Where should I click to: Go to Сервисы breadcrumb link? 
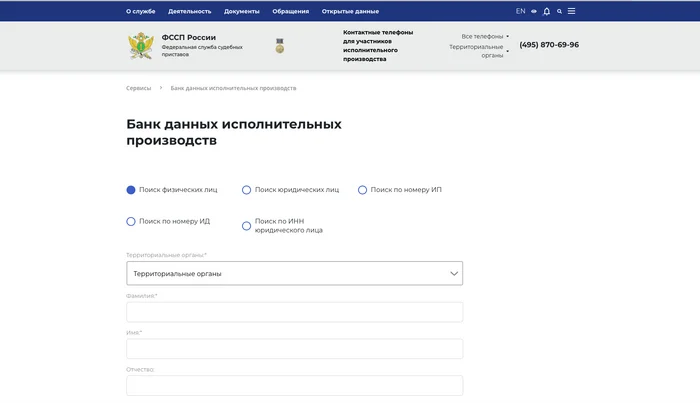click(138, 88)
